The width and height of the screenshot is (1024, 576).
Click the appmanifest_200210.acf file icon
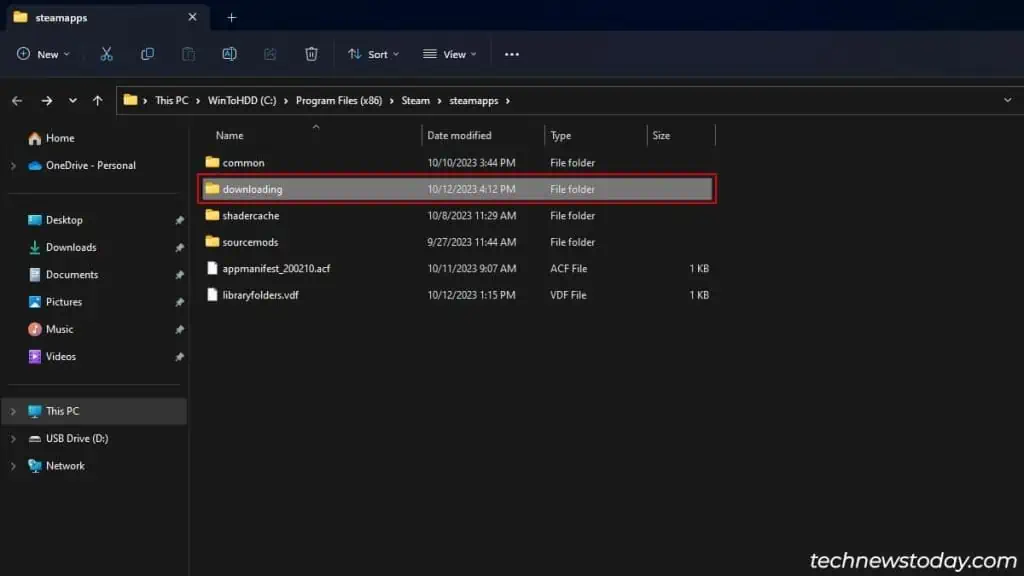212,268
